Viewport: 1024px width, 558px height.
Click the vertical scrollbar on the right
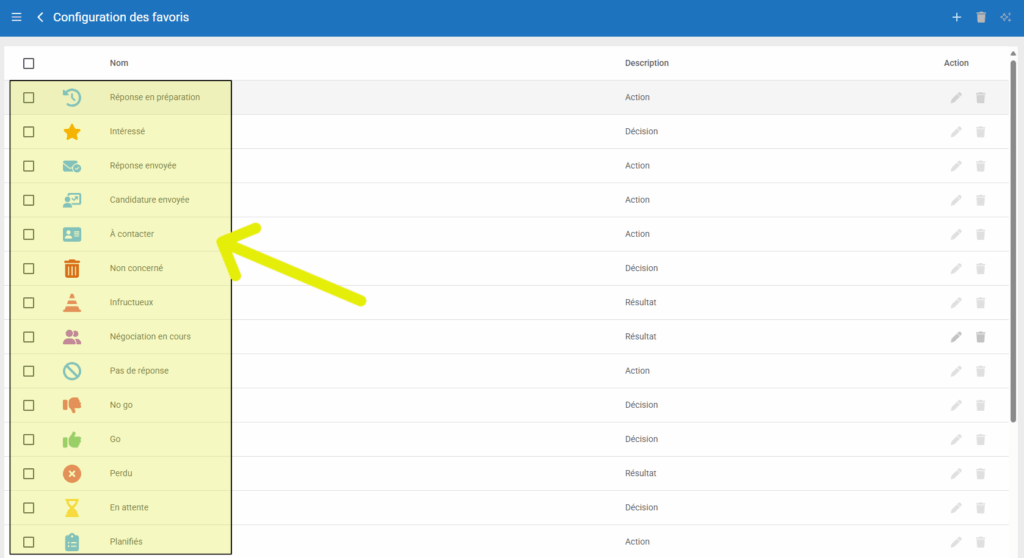[1014, 240]
